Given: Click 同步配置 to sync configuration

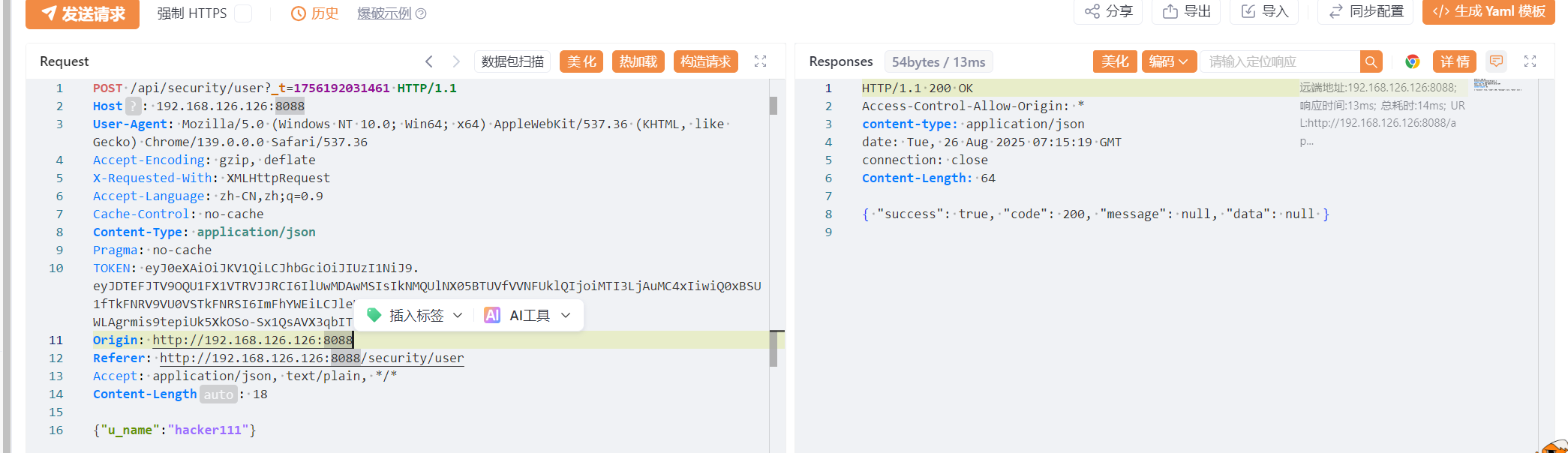Looking at the screenshot, I should point(1365,11).
